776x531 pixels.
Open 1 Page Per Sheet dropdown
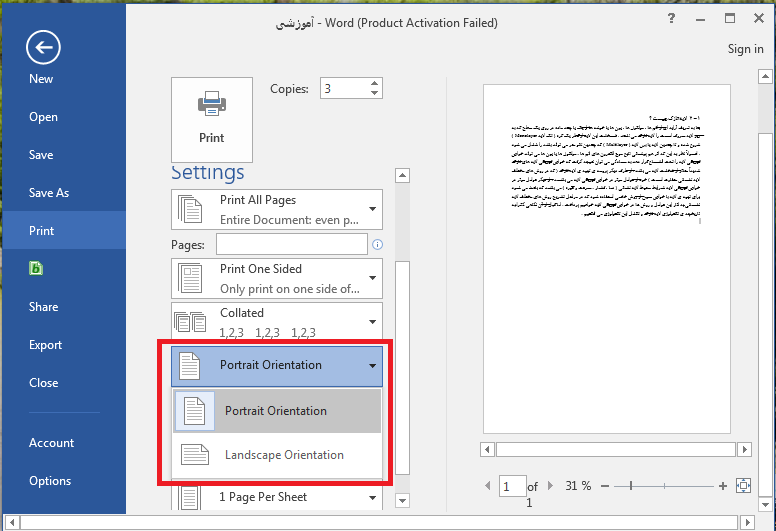pos(277,497)
